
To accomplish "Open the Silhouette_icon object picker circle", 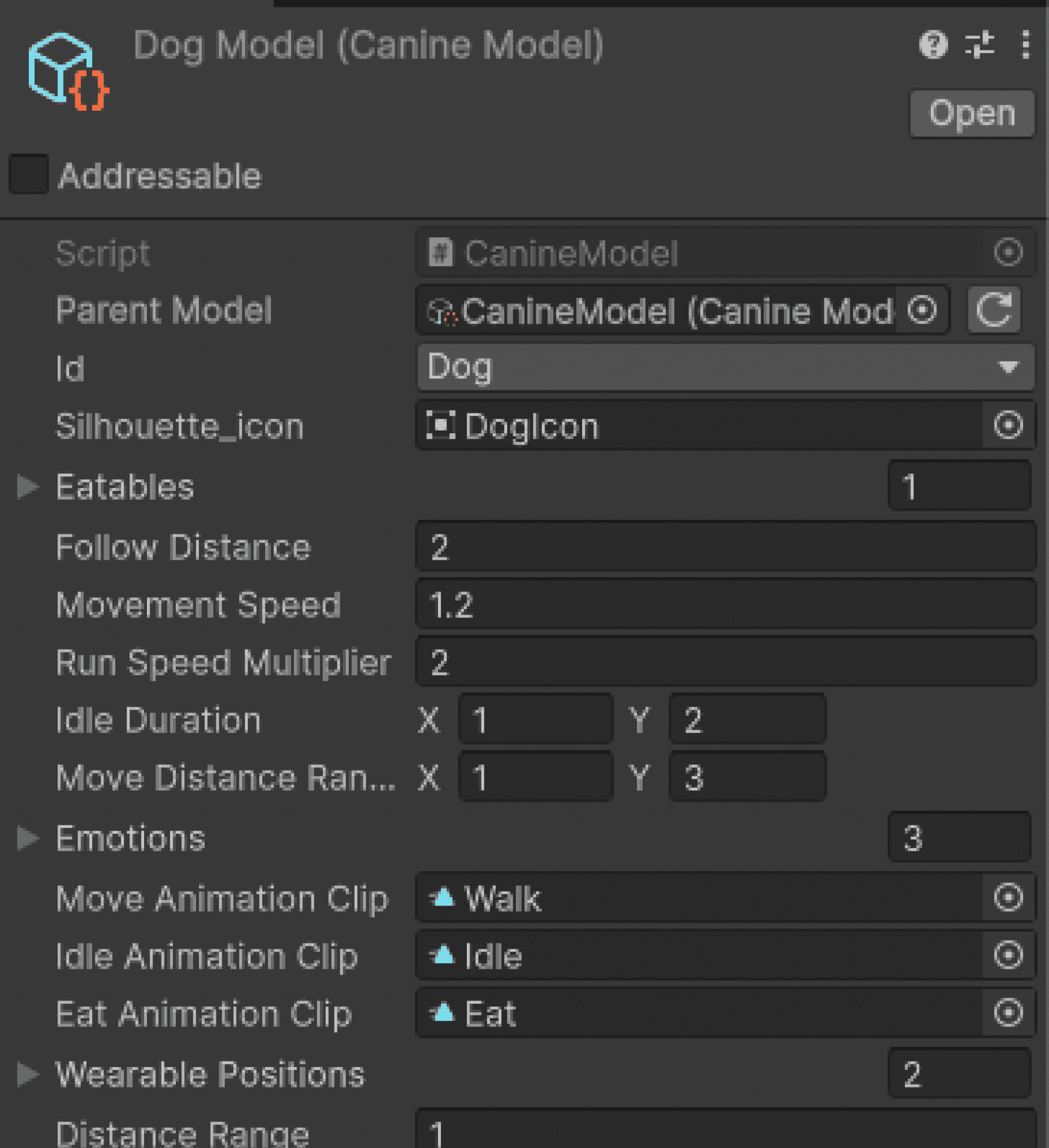I will pyautogui.click(x=1008, y=425).
